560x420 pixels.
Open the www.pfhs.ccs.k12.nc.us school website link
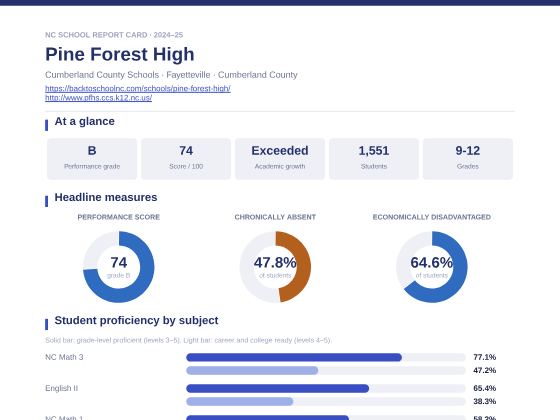(99, 98)
